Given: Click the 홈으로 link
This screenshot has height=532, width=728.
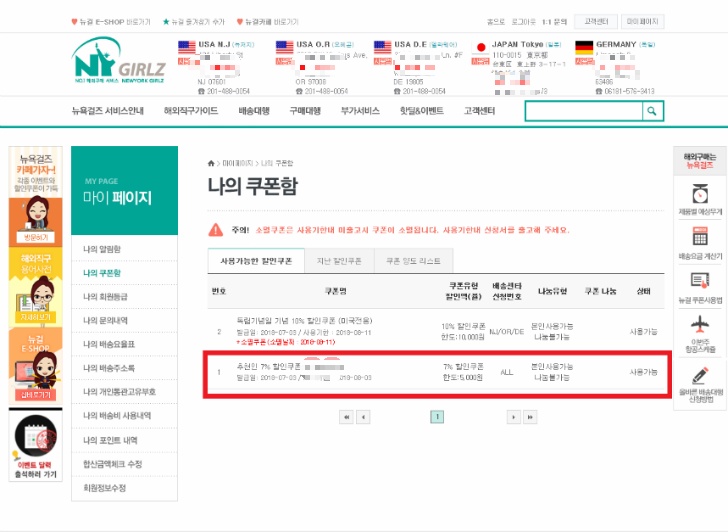Looking at the screenshot, I should (495, 22).
